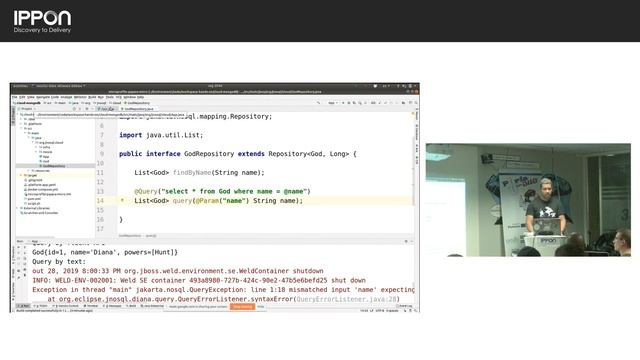The image size is (640, 360).
Task: Collapse the main folder arrow
Action: pyautogui.click(x=25, y=133)
